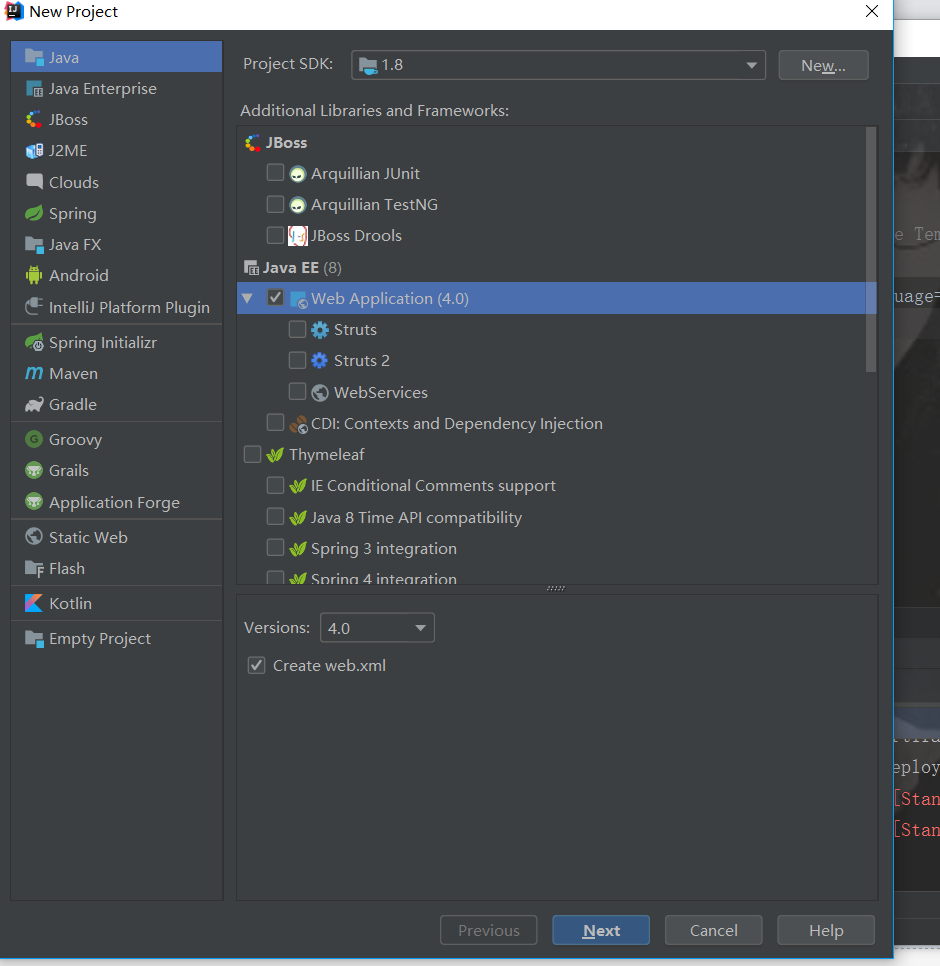
Task: Click the Java FX folder icon
Action: [34, 245]
